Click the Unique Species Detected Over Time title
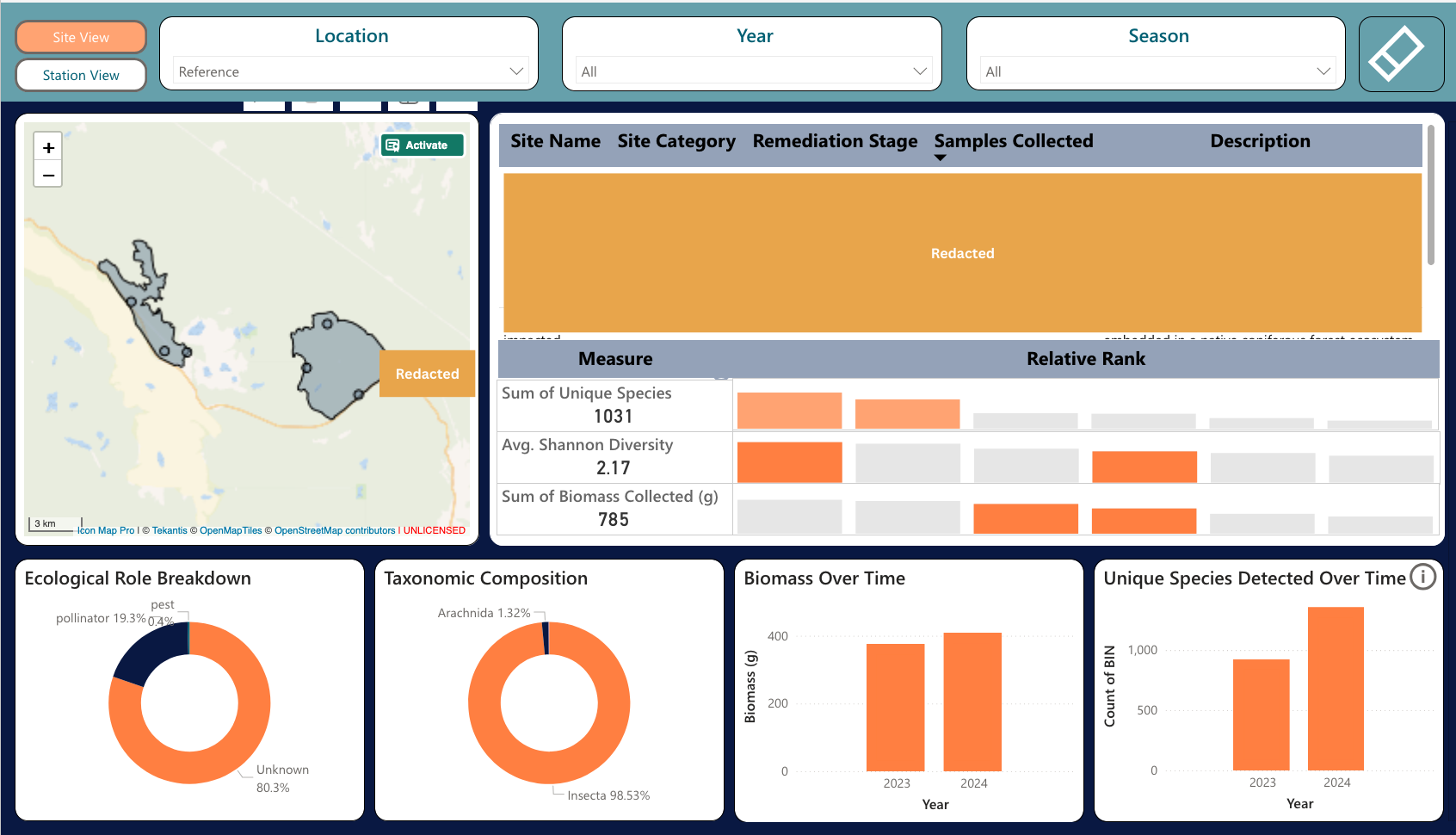This screenshot has height=835, width=1456. tap(1255, 578)
